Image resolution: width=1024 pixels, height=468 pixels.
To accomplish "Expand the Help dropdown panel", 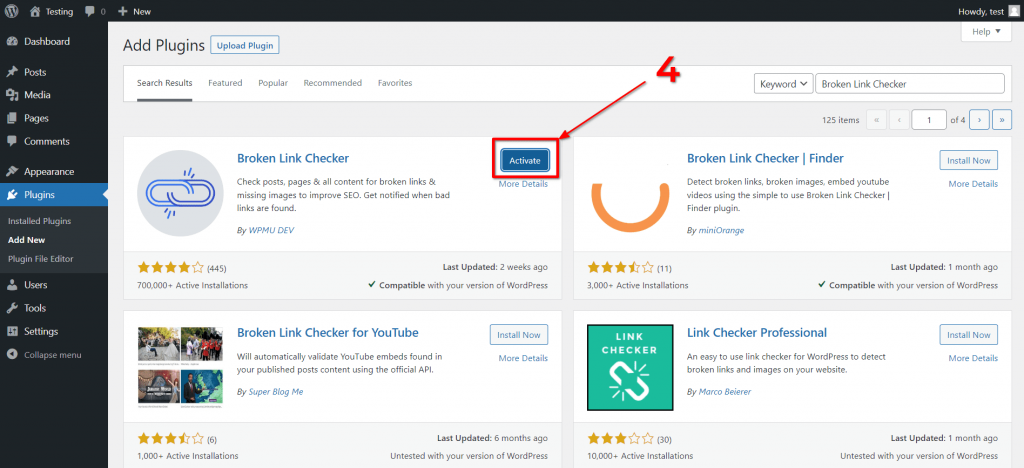I will 985,32.
